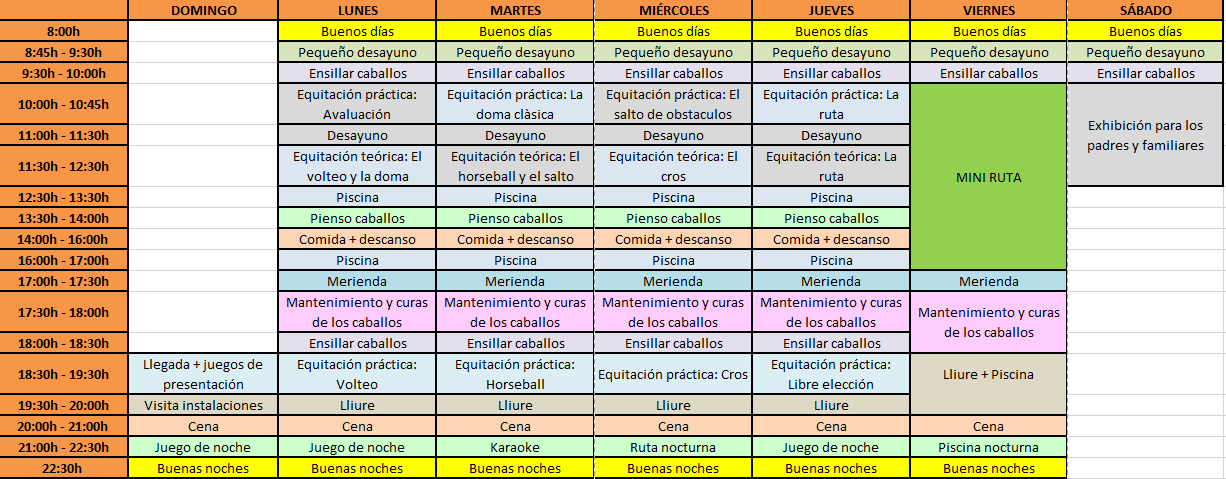Screen dimensions: 1226x479
Task: Click the Visita instalaciones cell
Action: tap(203, 405)
